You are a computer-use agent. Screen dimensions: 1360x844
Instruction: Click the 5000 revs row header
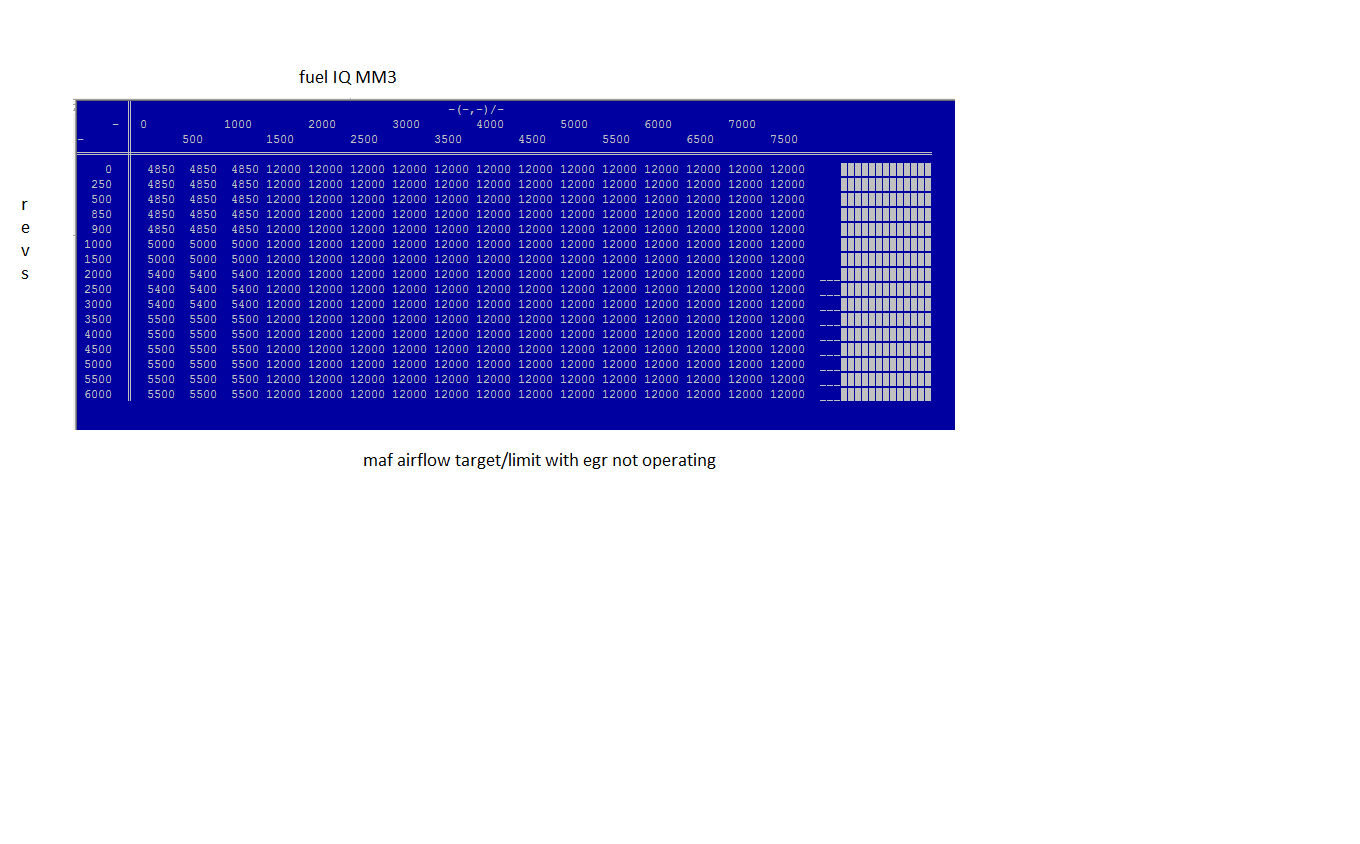[x=98, y=365]
